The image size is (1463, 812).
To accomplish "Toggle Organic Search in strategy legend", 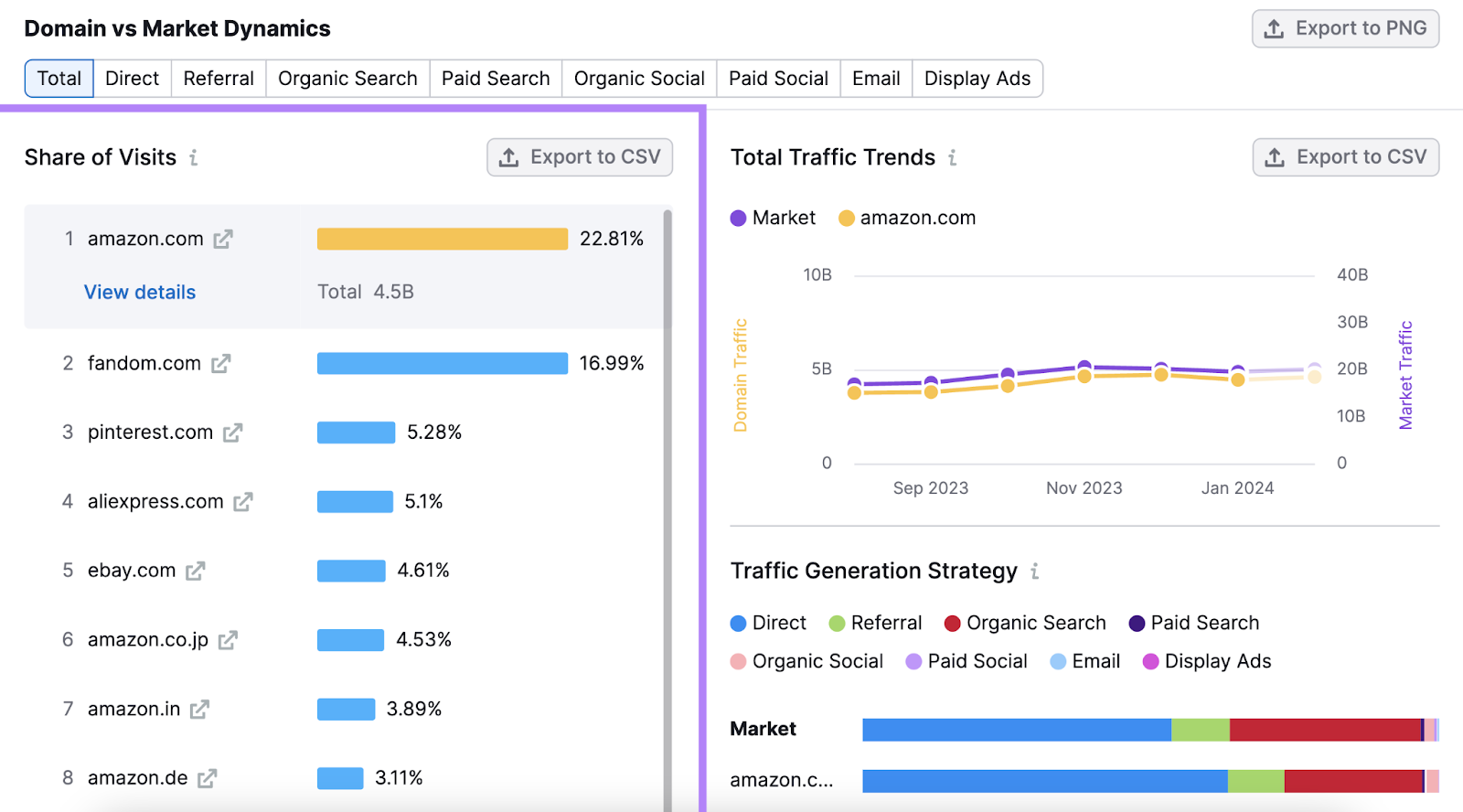I will click(1025, 623).
